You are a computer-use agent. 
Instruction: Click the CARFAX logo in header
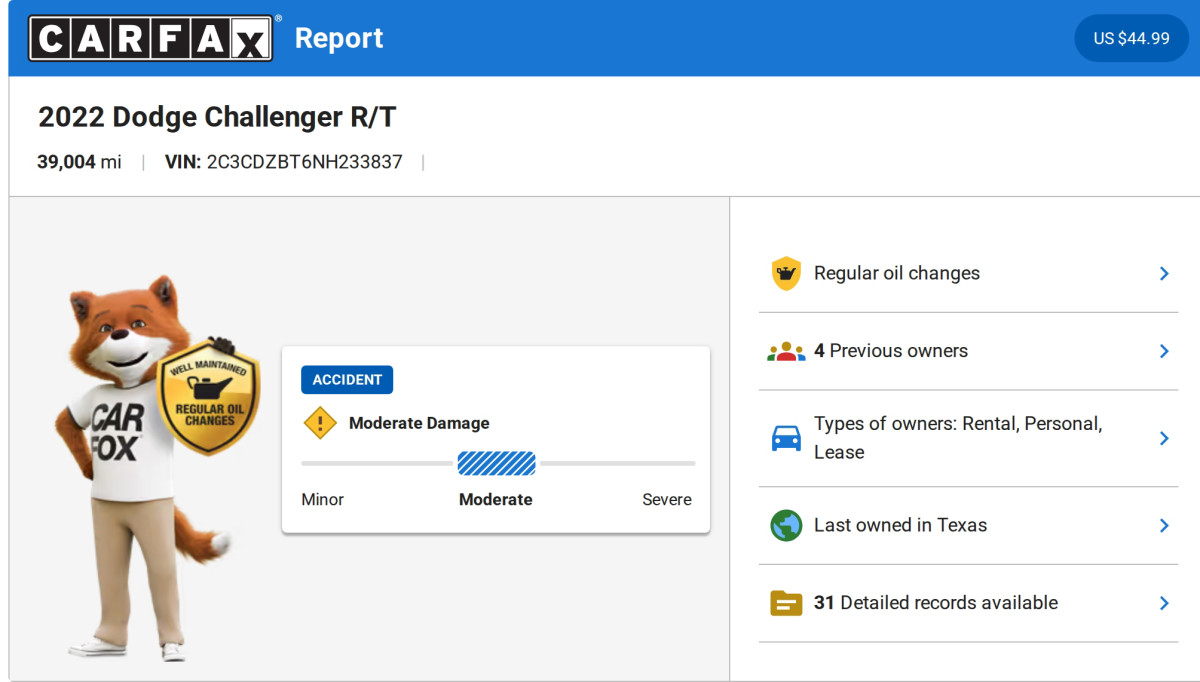coord(150,38)
